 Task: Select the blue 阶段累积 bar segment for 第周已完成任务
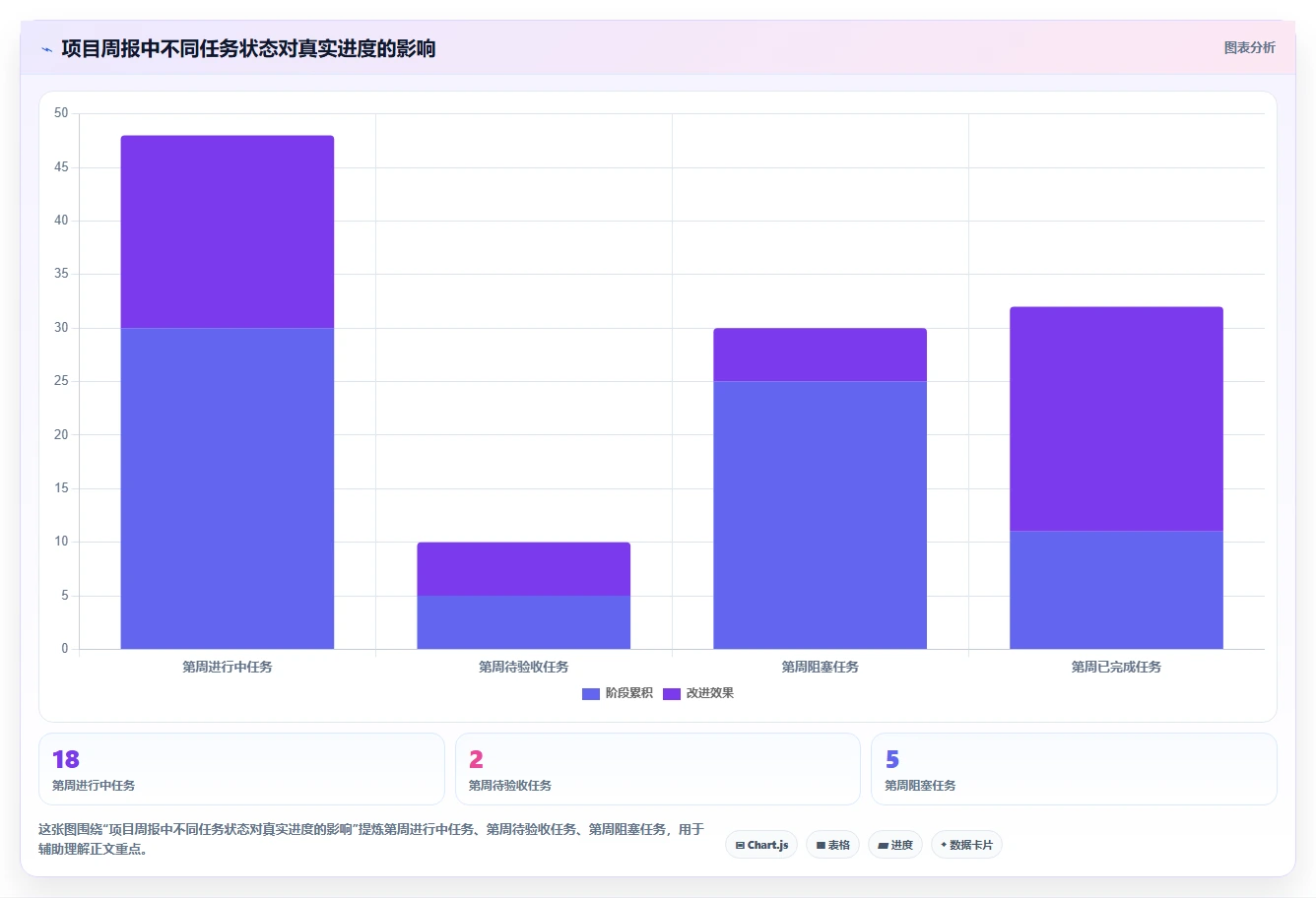pos(1117,590)
